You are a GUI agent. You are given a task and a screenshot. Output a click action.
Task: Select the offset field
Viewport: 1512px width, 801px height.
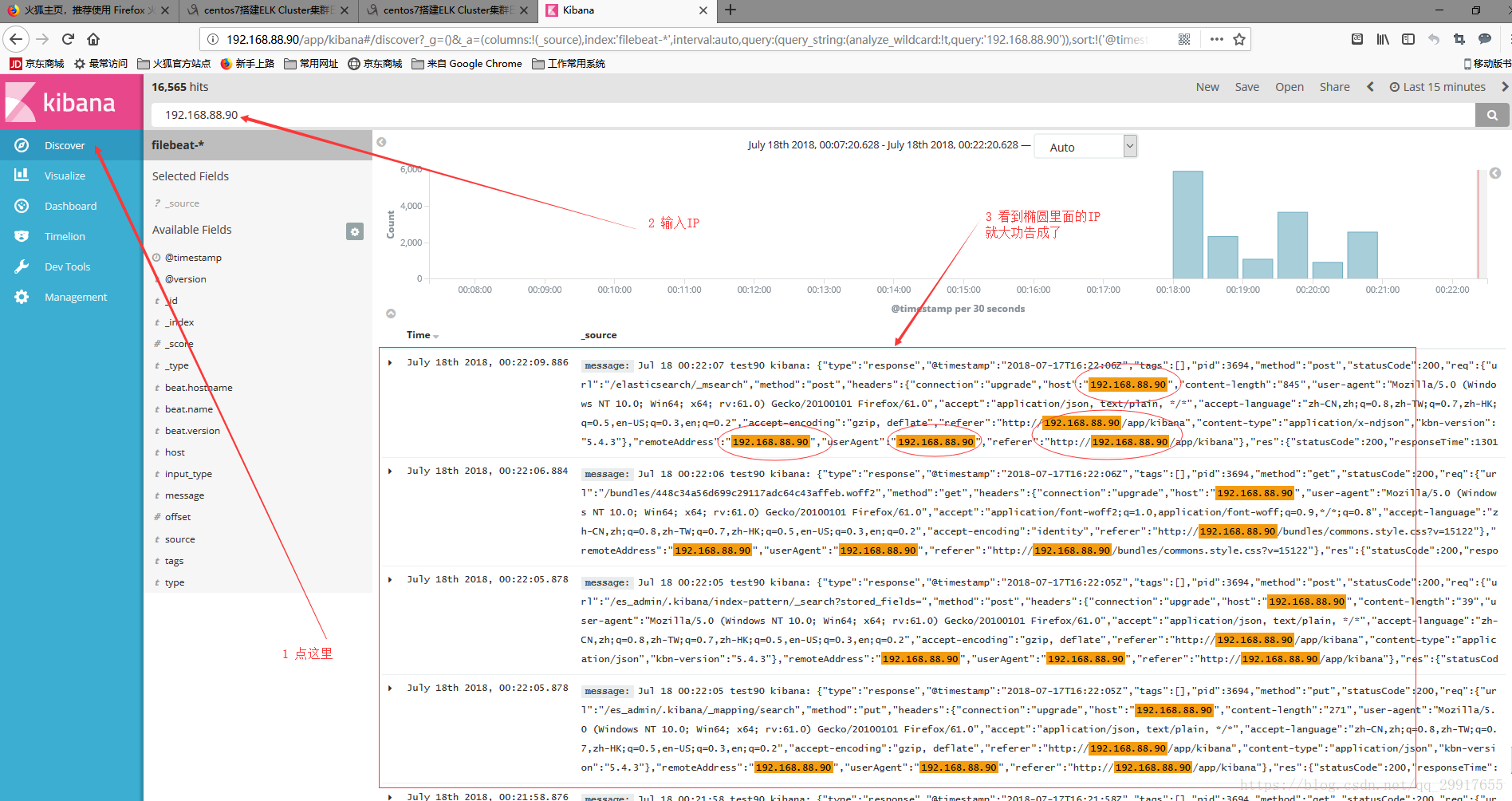tap(178, 517)
